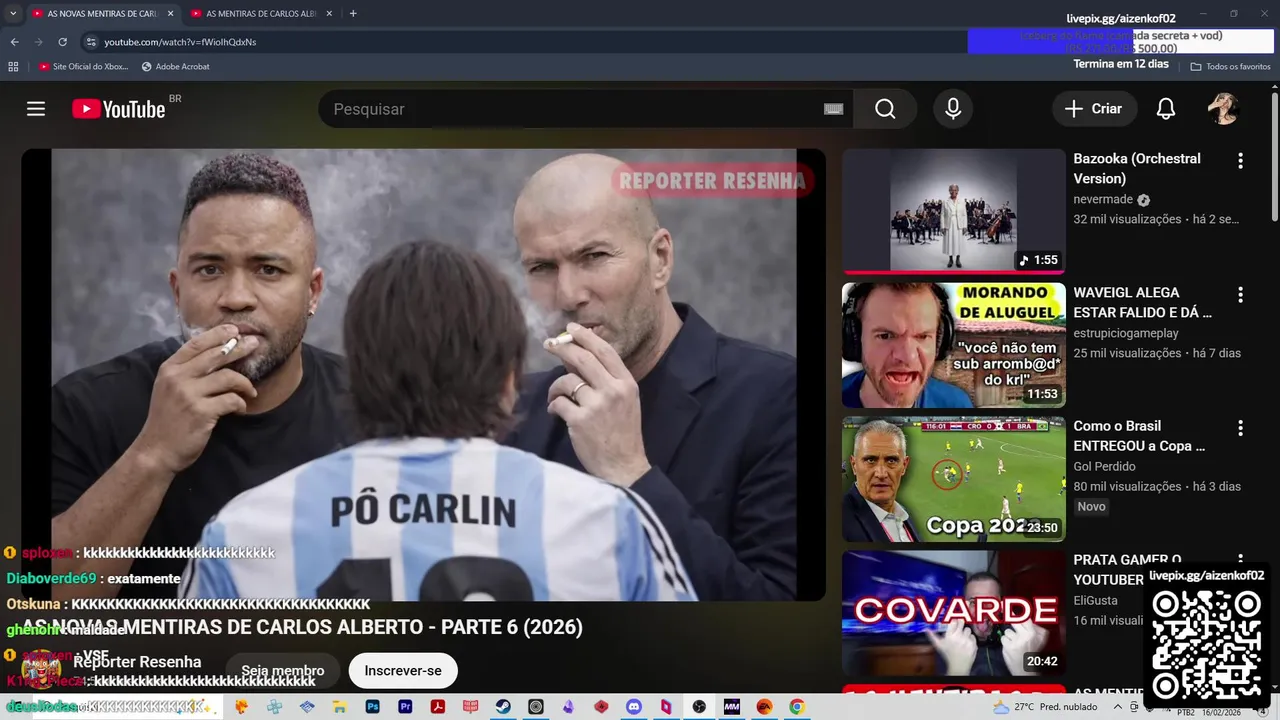This screenshot has height=720, width=1280.
Task: Open the weather widget showing 27°C
Action: [x=1045, y=707]
